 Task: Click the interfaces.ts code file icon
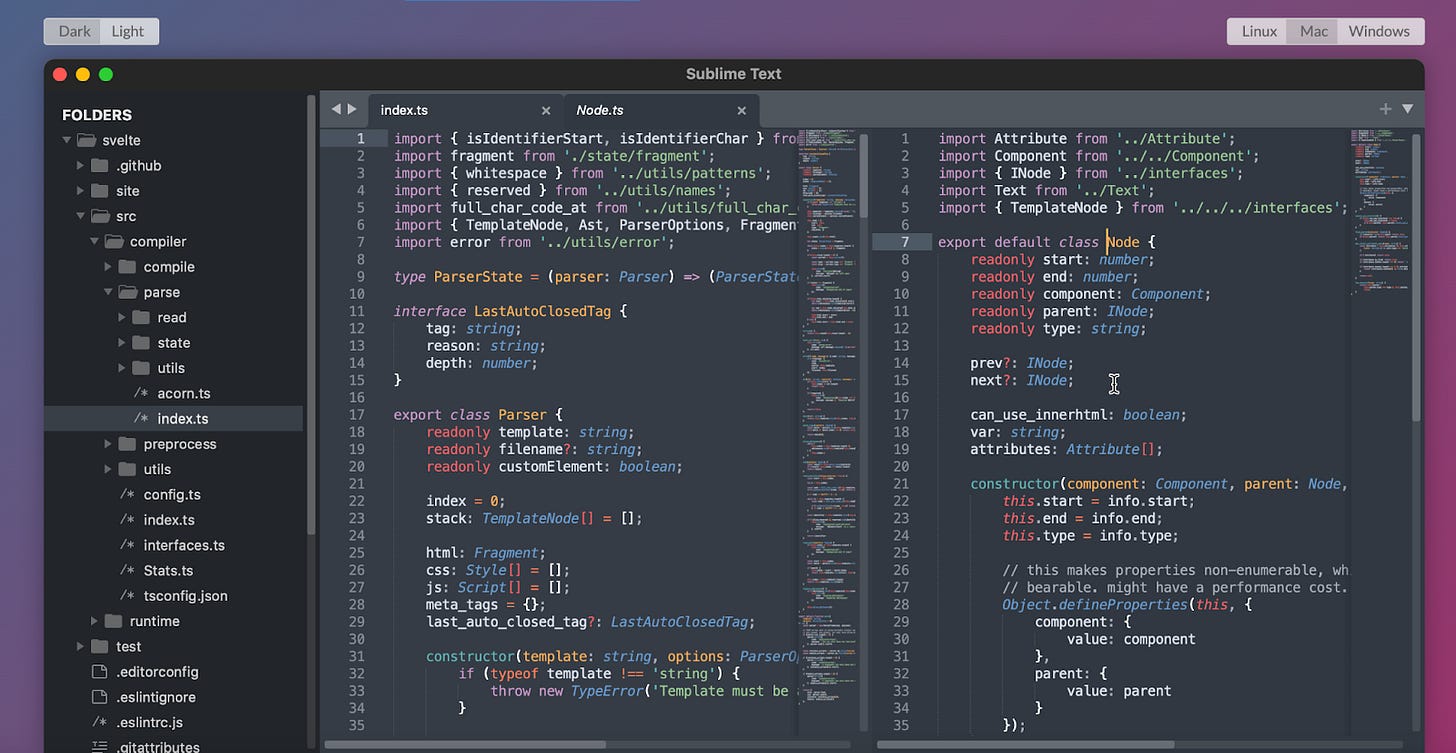coord(127,545)
